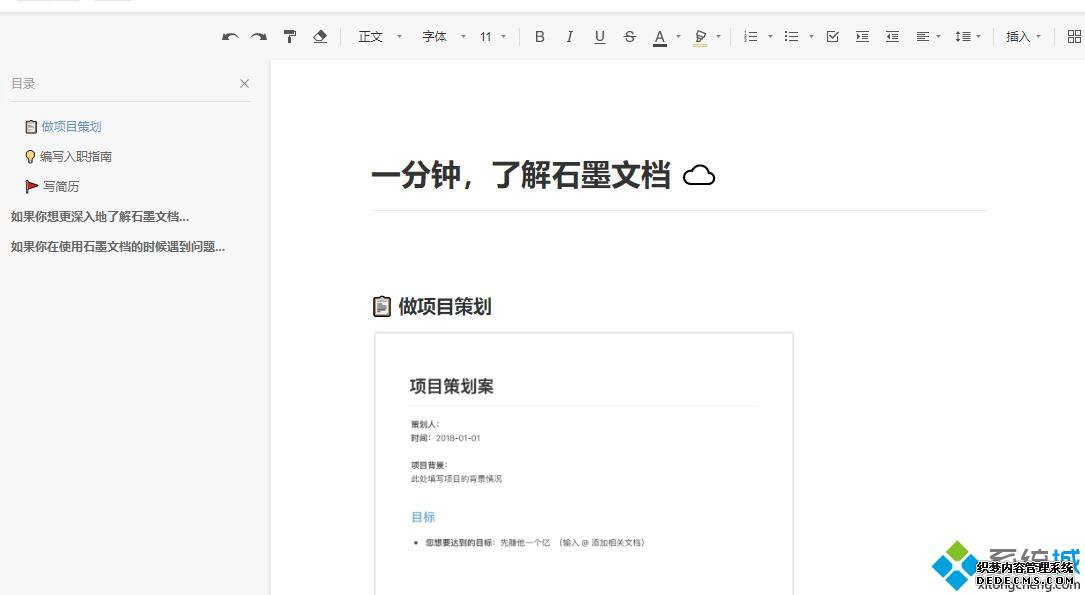This screenshot has height=595, width=1085.
Task: Click the line spacing icon
Action: 963,37
